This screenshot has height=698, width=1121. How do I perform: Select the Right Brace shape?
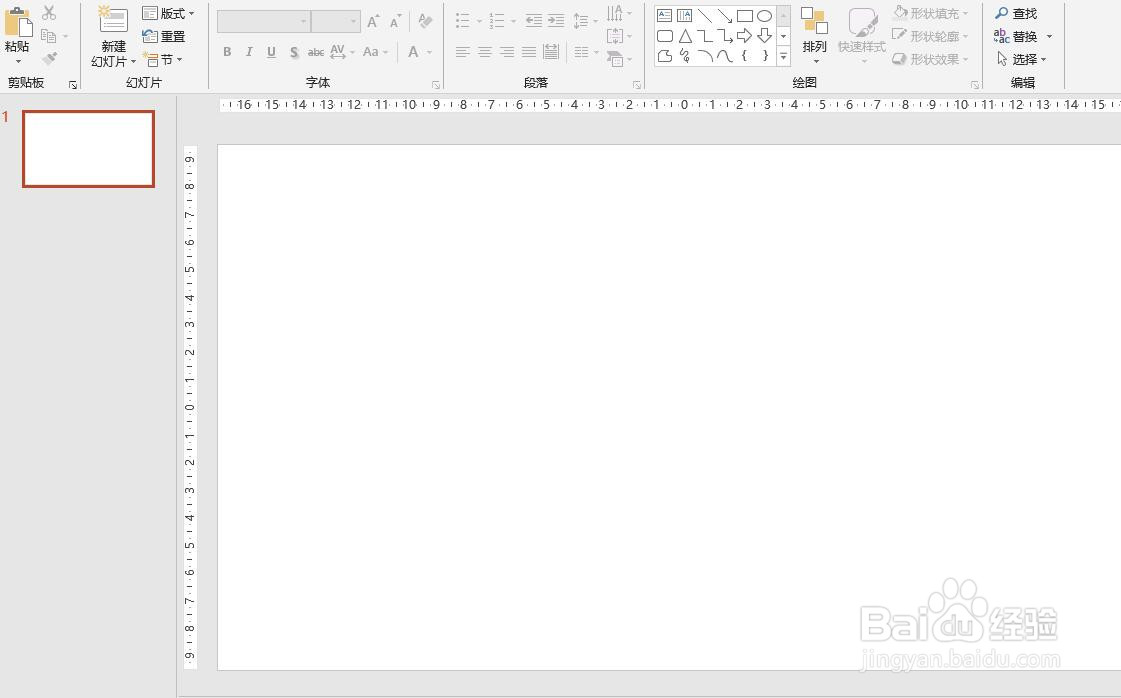[764, 55]
